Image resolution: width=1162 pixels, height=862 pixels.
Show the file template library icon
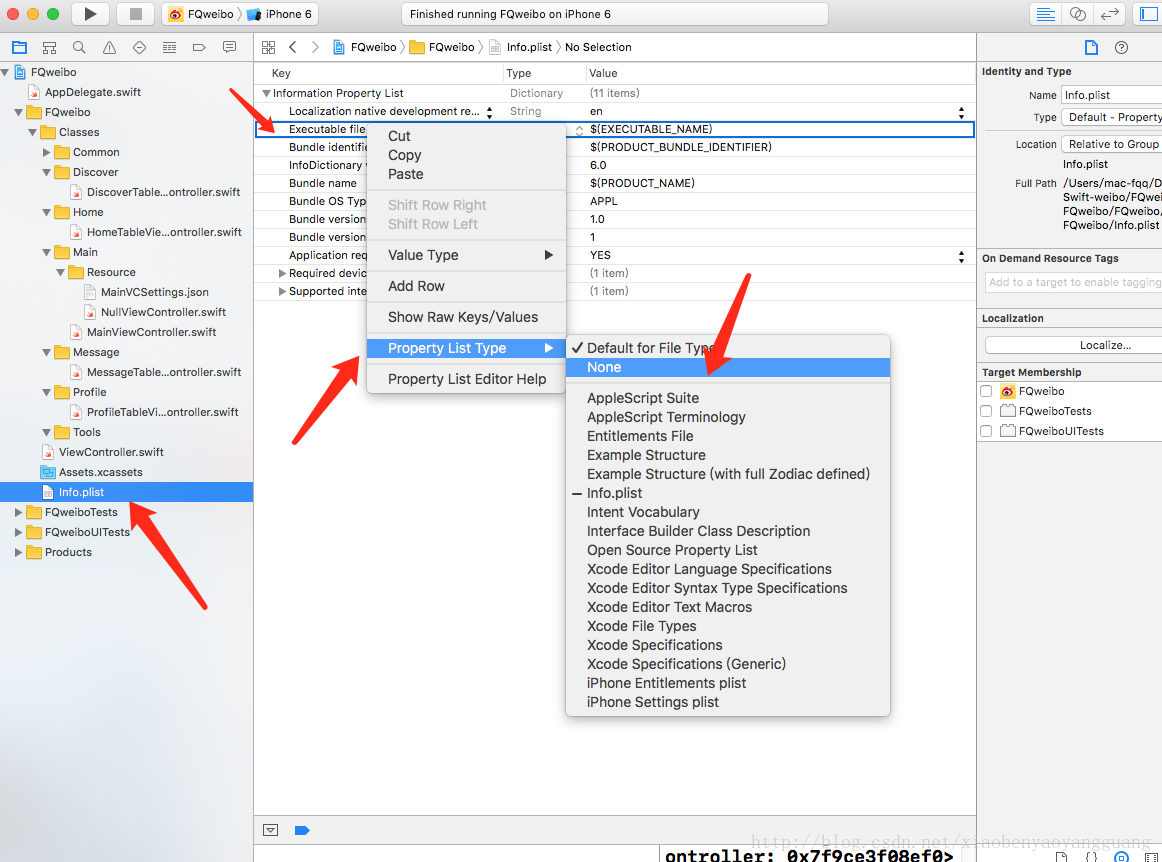[x=1062, y=857]
